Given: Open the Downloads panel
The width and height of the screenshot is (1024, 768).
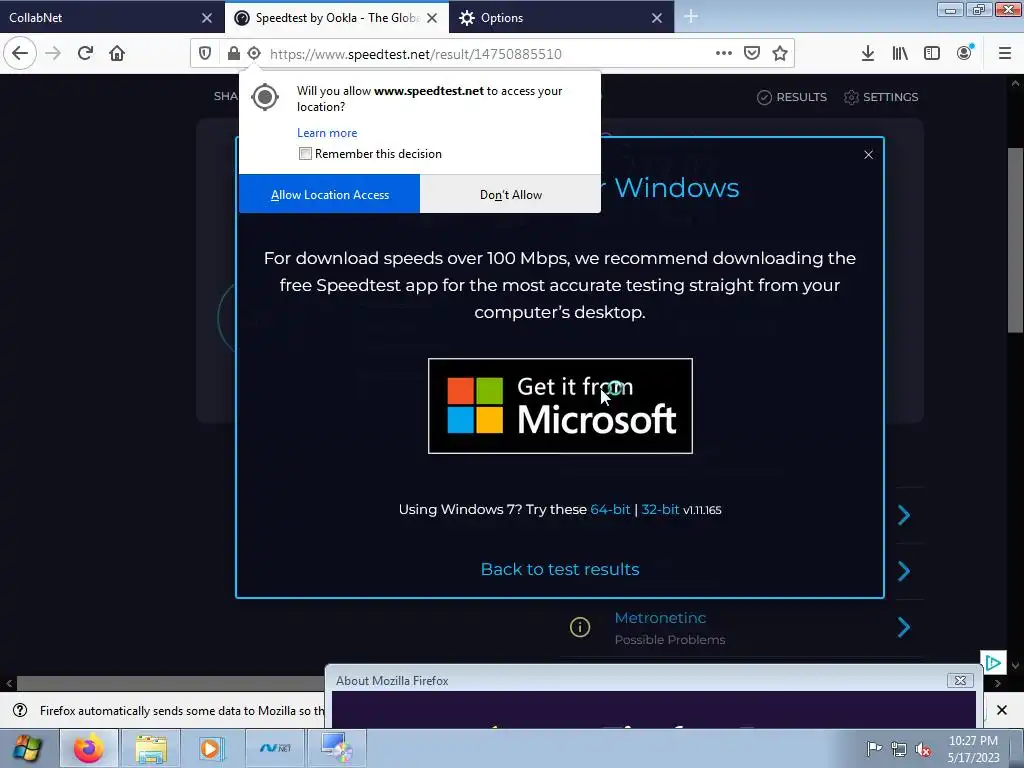Looking at the screenshot, I should pos(868,54).
